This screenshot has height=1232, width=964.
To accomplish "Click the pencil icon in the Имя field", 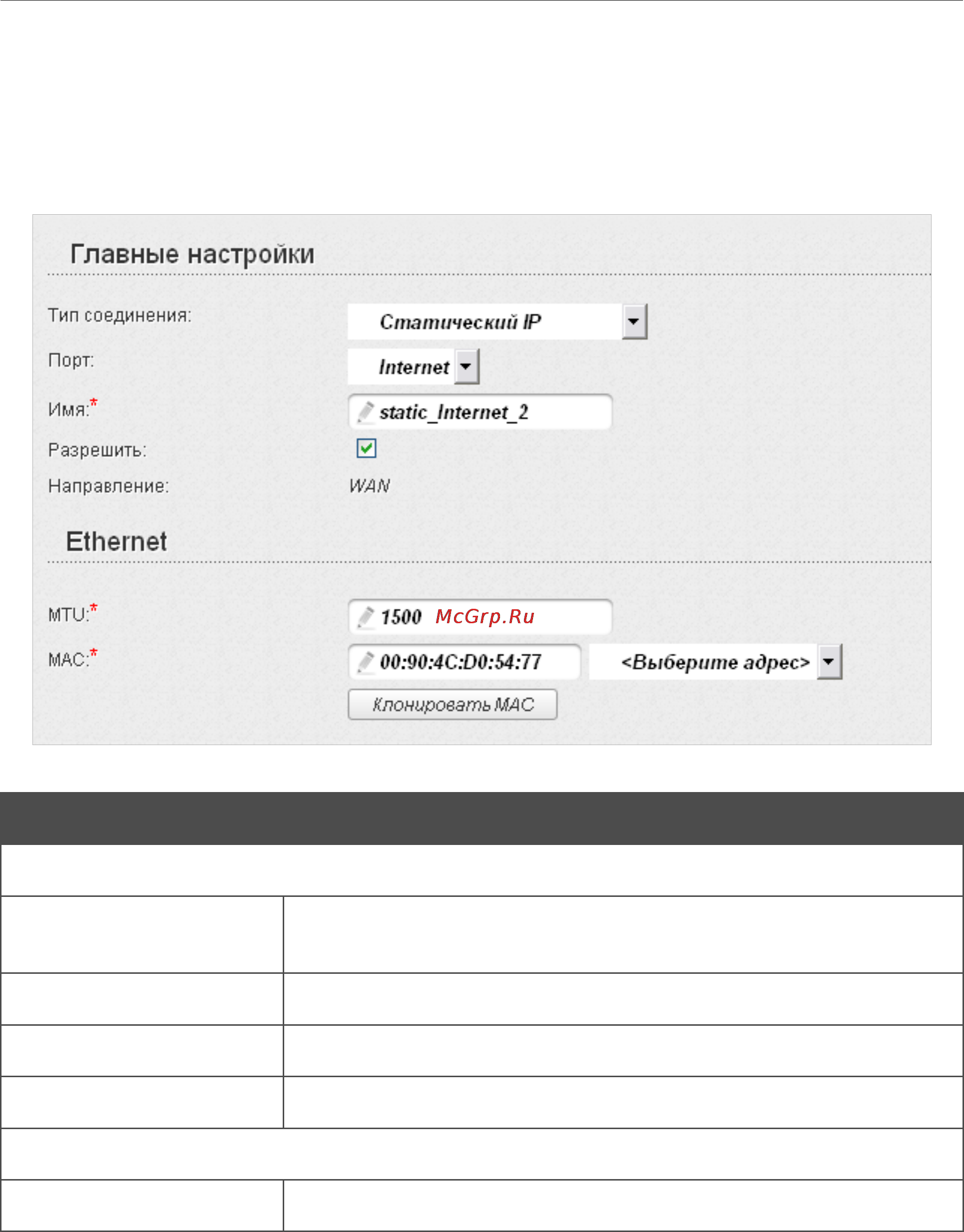I will click(365, 412).
